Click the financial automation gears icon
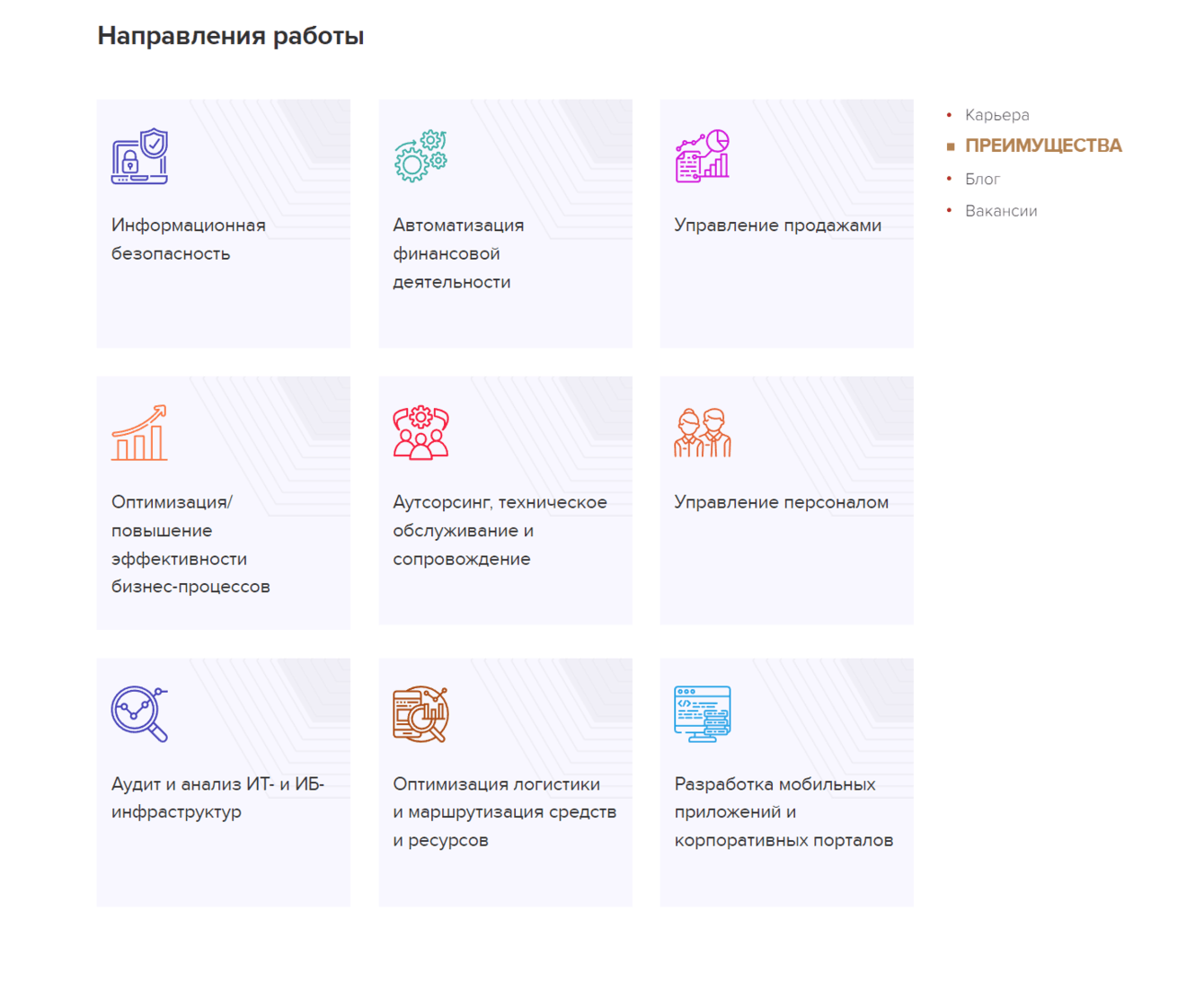1204x982 pixels. tap(421, 156)
